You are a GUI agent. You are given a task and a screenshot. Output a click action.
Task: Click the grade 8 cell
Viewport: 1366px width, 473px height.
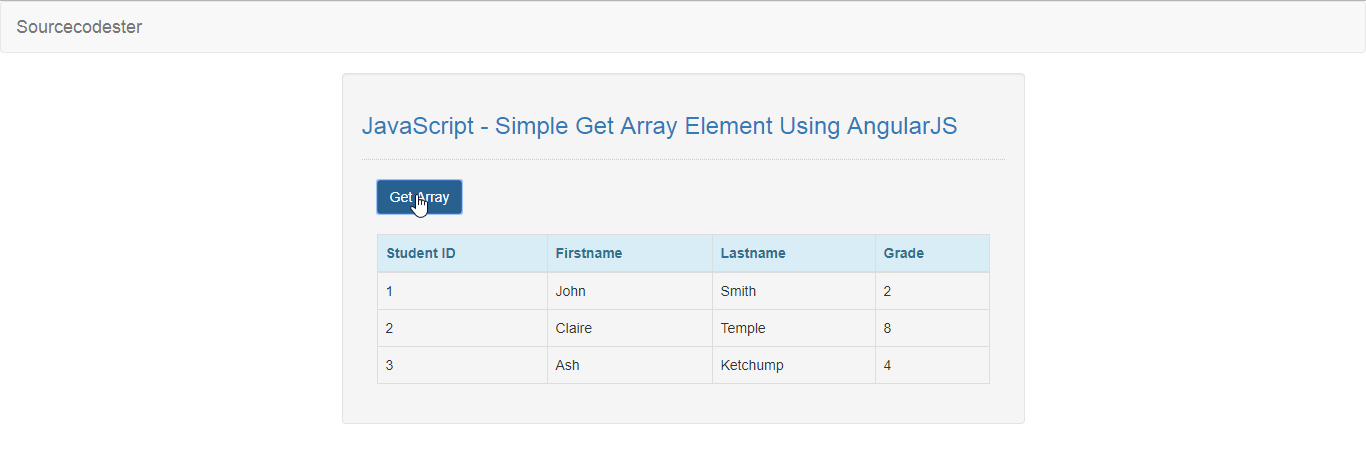932,328
